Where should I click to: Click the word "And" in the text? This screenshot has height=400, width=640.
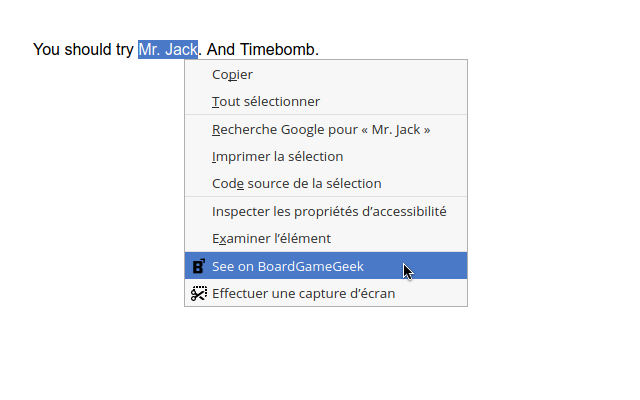[221, 49]
